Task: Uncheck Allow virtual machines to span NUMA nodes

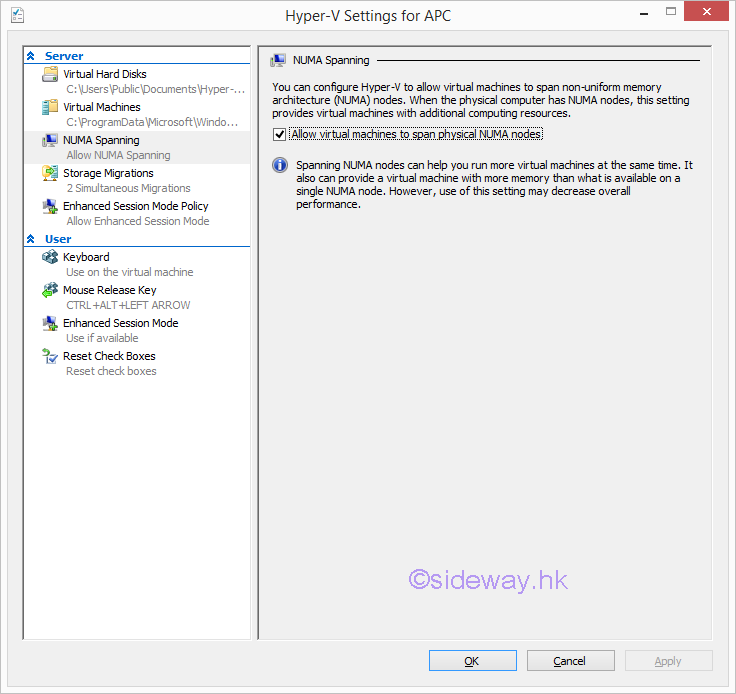Action: point(280,134)
